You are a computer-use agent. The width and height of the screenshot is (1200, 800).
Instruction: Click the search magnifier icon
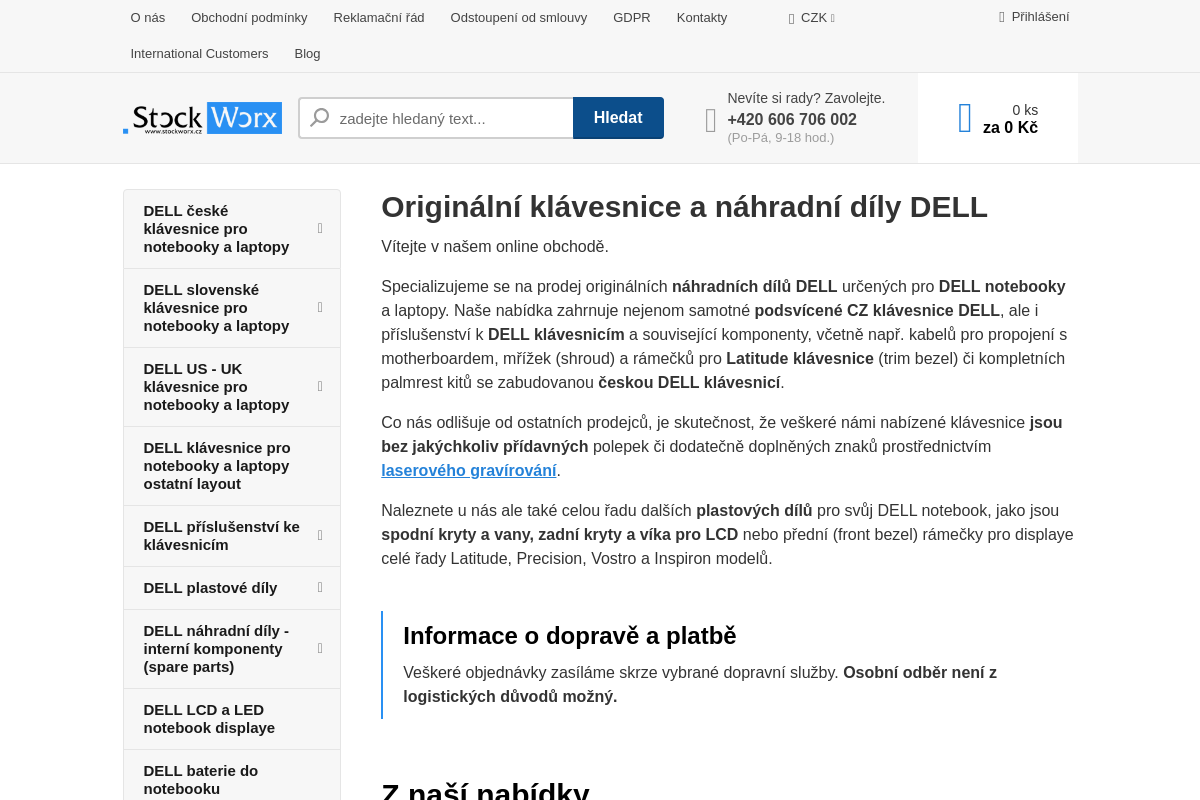(320, 118)
